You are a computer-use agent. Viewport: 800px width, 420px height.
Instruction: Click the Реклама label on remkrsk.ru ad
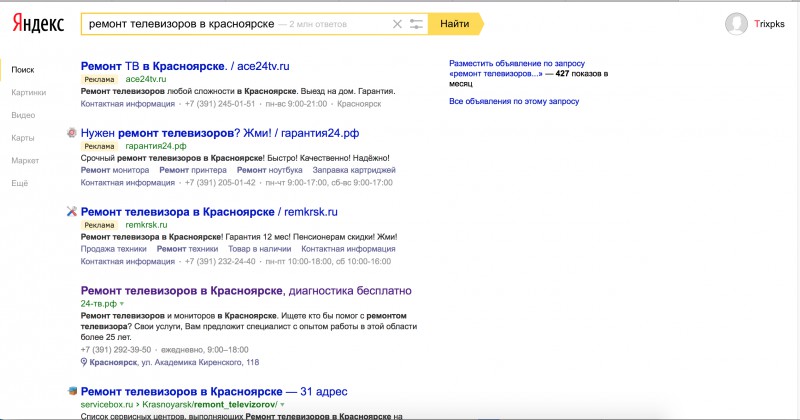[99, 225]
